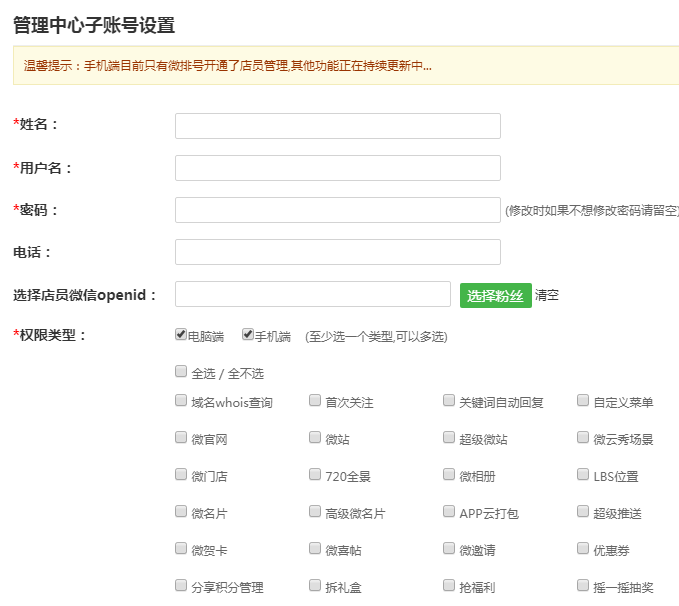Check the 微官网 option
Viewport: 679px width, 606px height.
coord(181,438)
